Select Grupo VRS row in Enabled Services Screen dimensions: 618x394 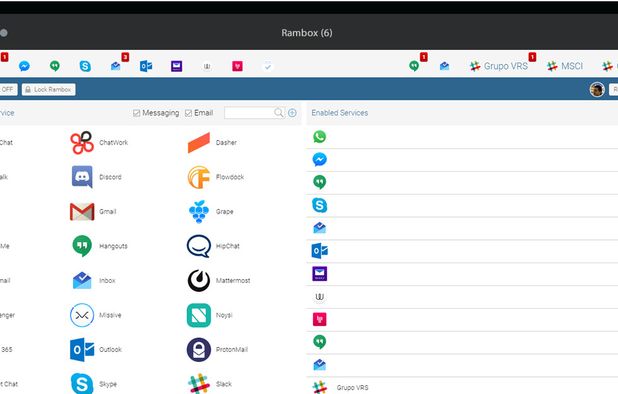click(x=462, y=387)
